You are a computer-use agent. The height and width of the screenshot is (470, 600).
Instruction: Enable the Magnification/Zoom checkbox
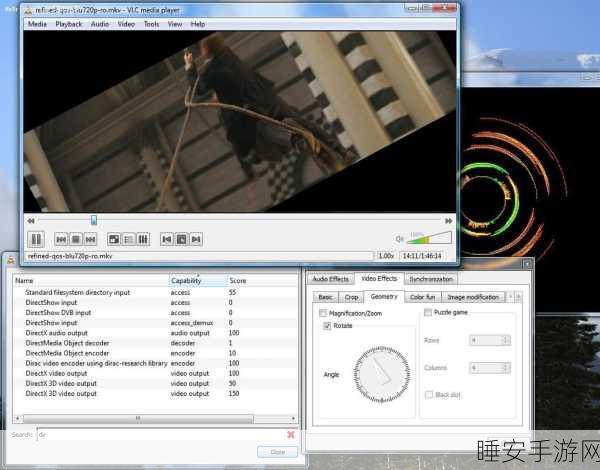pyautogui.click(x=323, y=313)
